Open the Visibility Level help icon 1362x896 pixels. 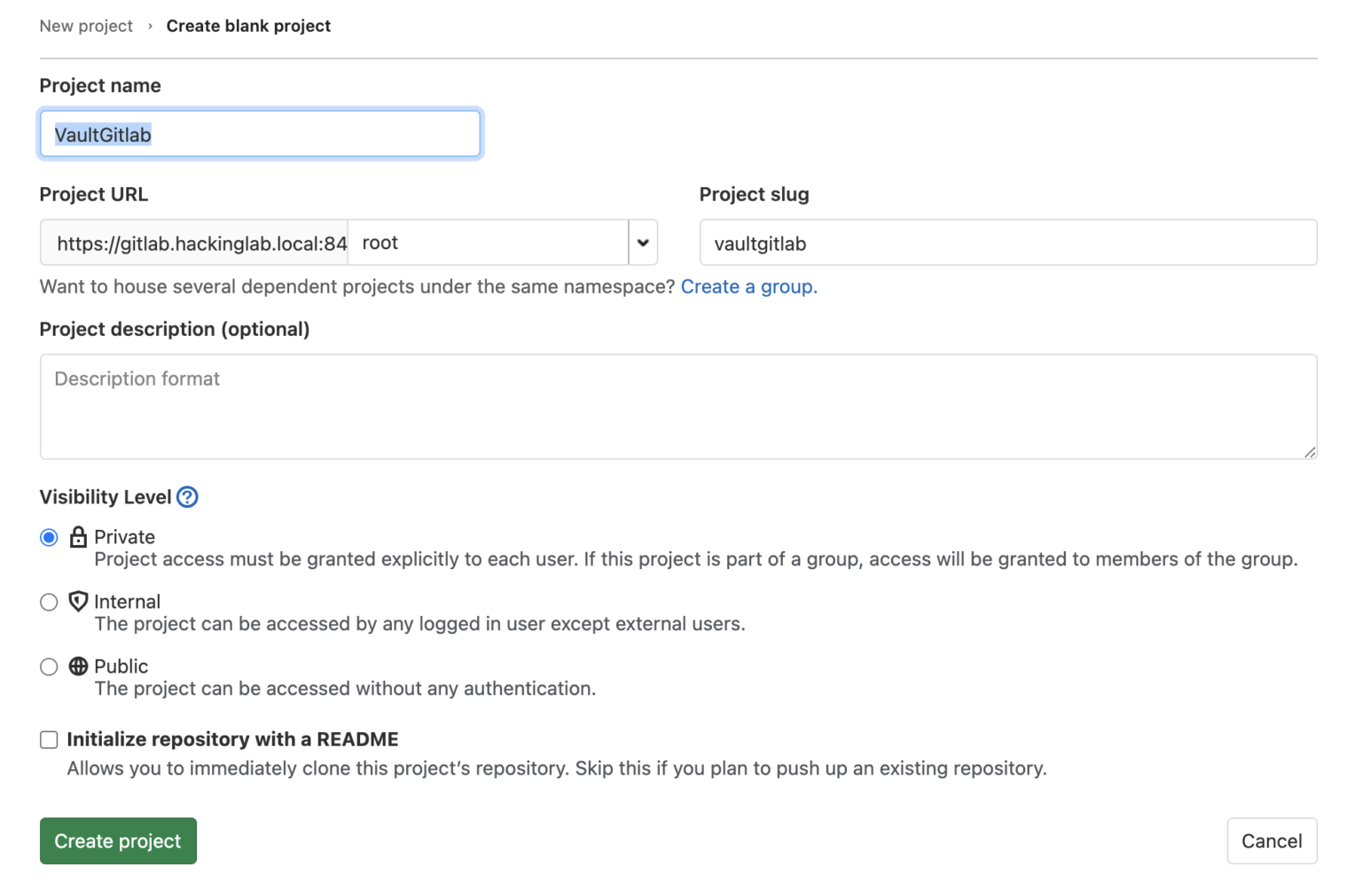[187, 497]
